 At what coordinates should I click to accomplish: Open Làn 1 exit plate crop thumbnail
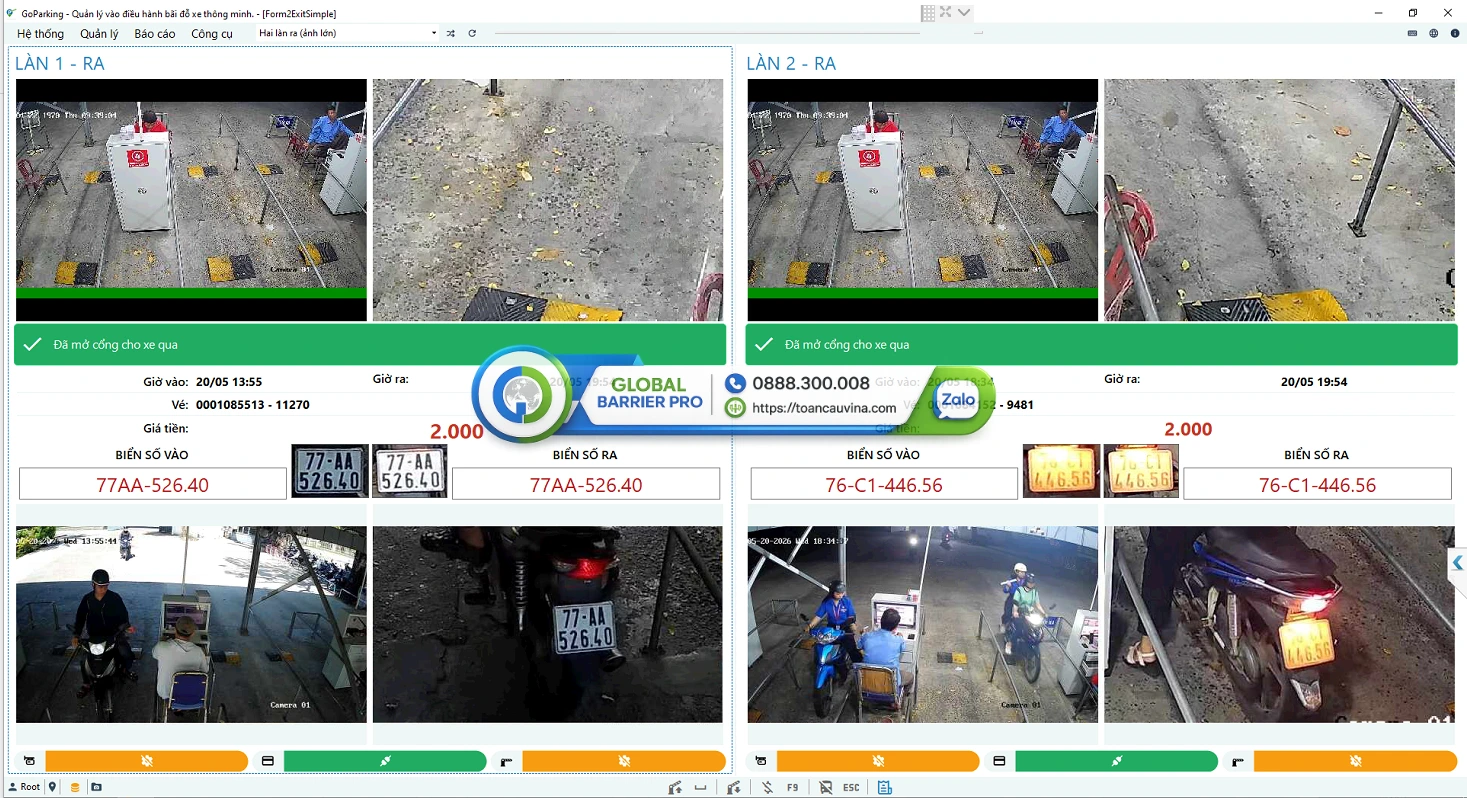[410, 471]
